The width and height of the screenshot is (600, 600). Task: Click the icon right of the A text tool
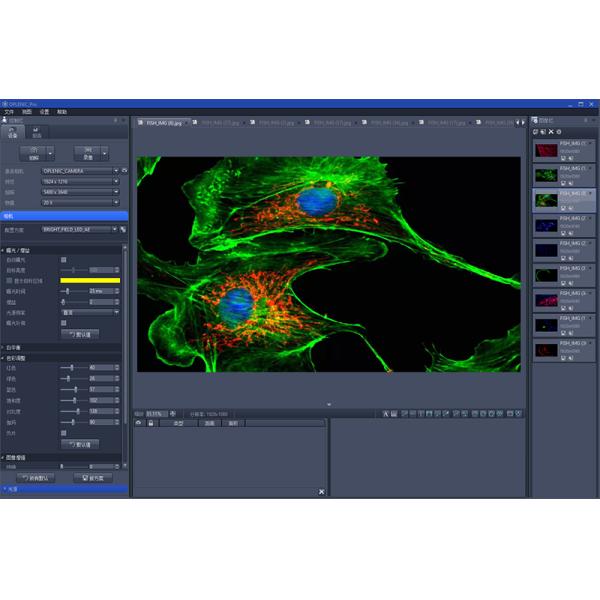[394, 414]
